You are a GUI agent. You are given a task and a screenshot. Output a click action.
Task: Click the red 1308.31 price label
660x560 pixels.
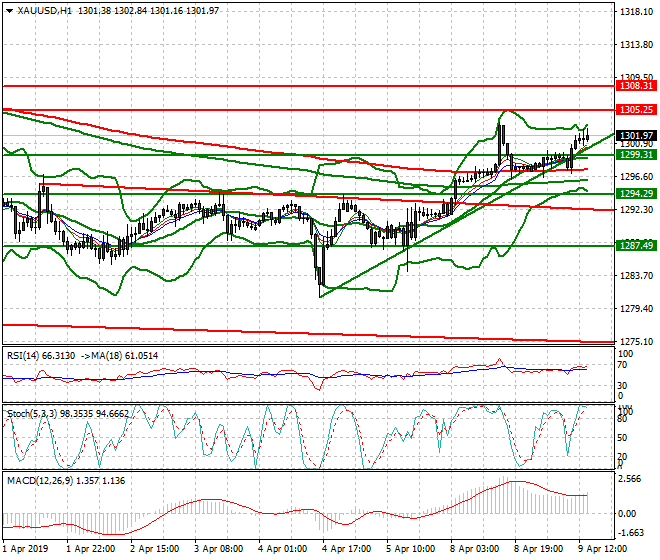coord(636,86)
